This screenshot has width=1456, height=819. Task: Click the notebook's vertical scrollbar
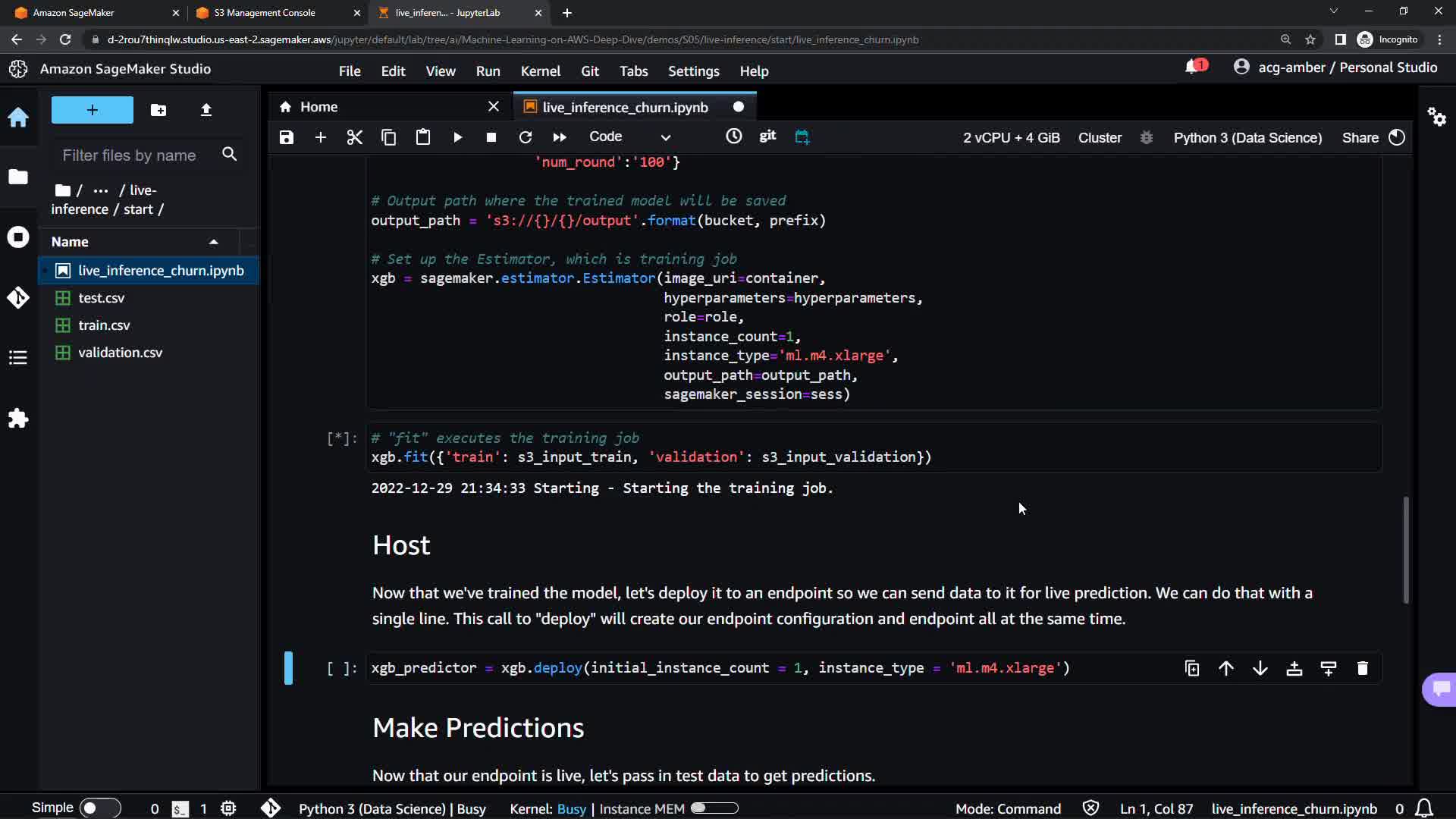(1405, 550)
